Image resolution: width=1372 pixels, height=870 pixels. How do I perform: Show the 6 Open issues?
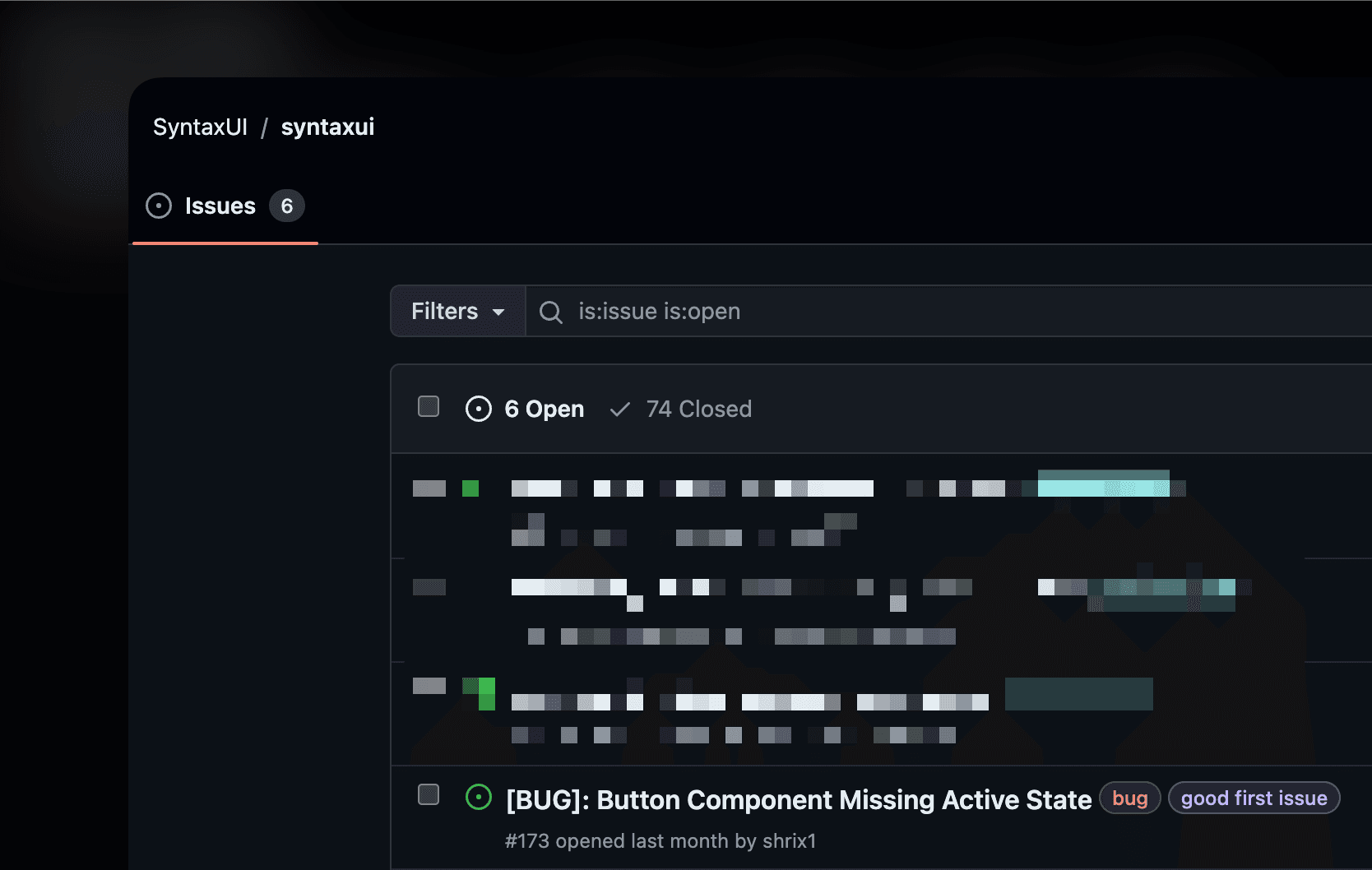coord(525,409)
